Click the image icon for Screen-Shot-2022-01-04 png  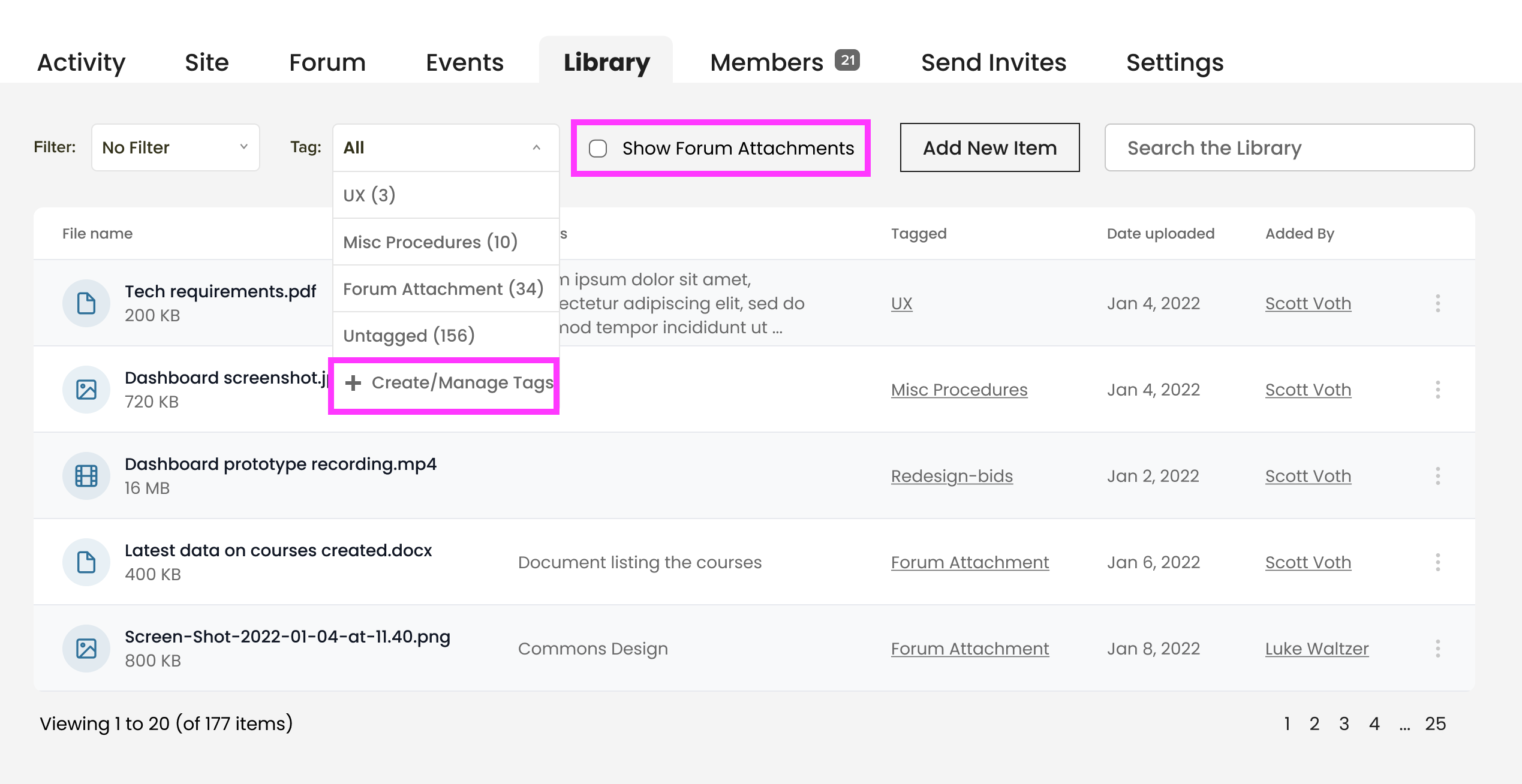pos(86,649)
